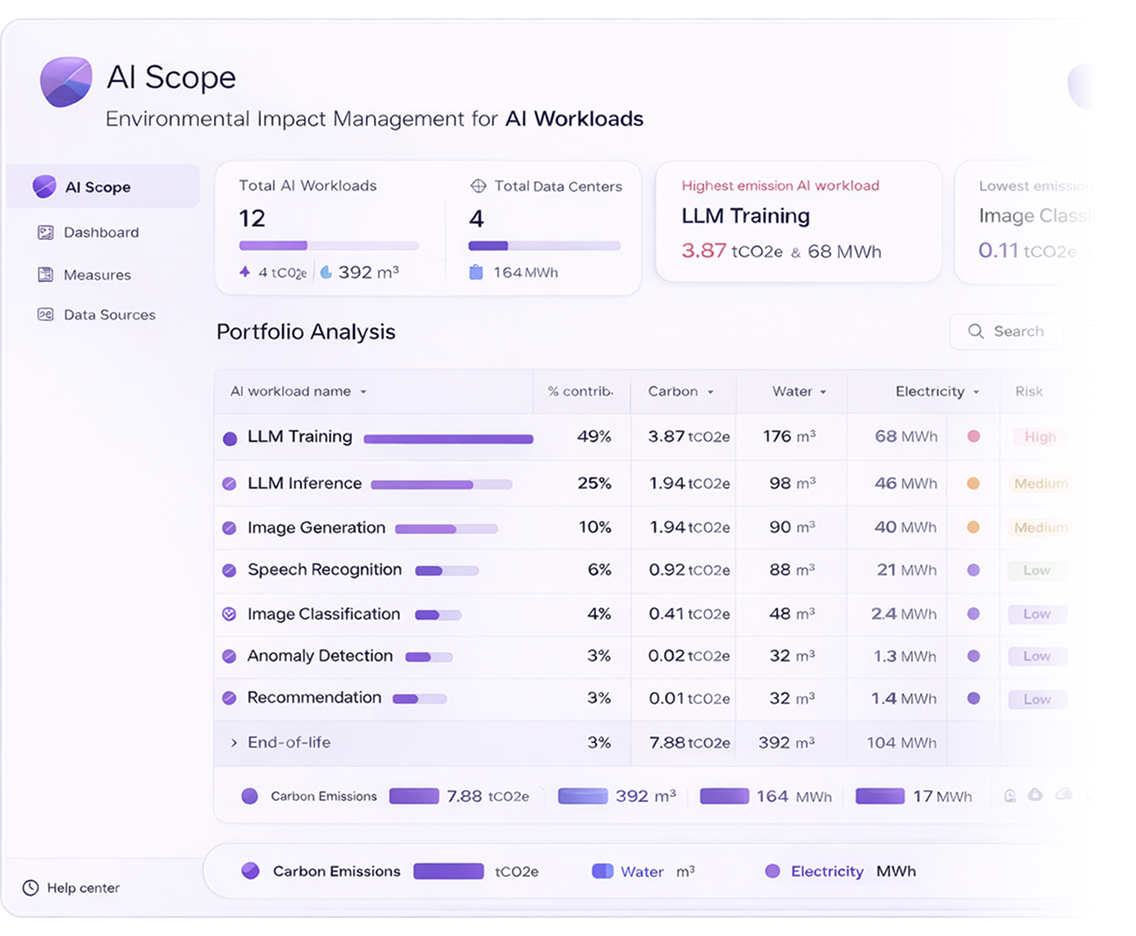Toggle the Image Classification row check circle

(x=229, y=615)
